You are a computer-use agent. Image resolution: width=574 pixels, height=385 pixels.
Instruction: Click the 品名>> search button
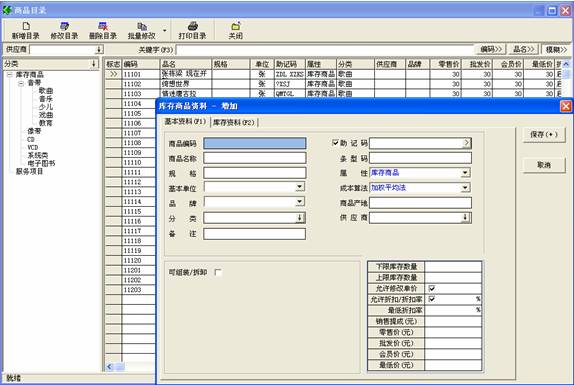click(524, 49)
